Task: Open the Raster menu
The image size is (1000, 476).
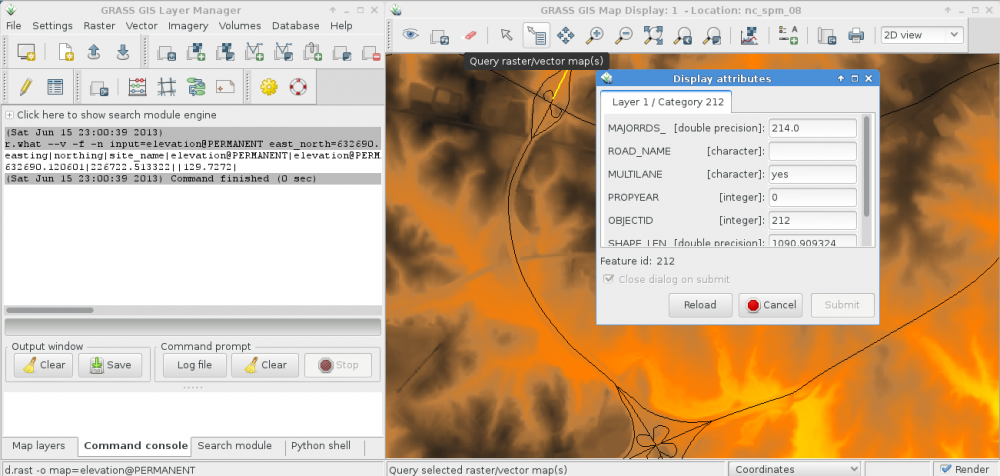Action: pos(99,25)
